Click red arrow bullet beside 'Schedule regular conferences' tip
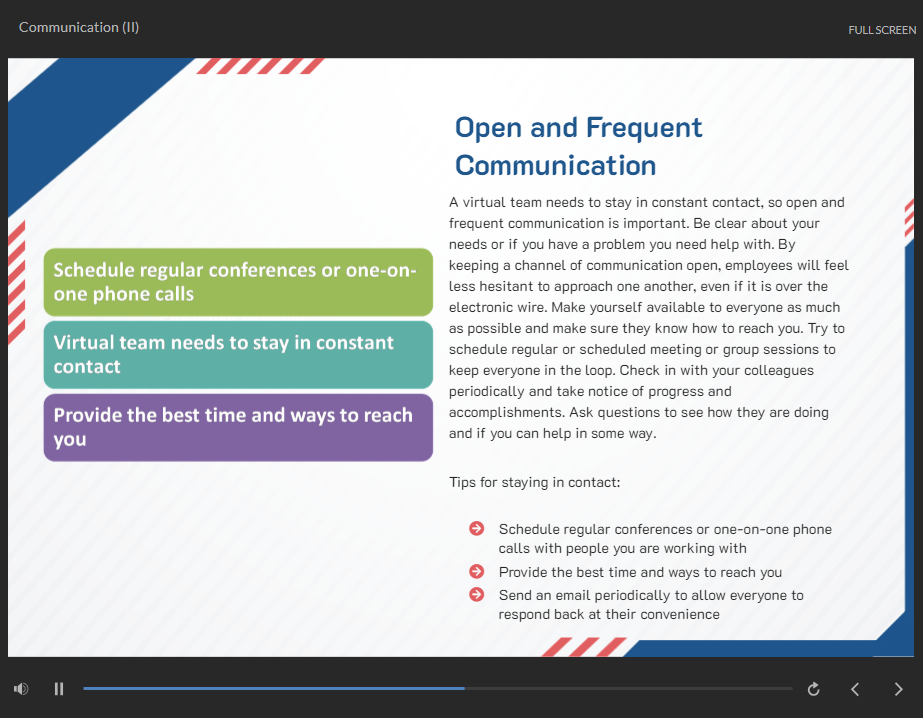 477,528
